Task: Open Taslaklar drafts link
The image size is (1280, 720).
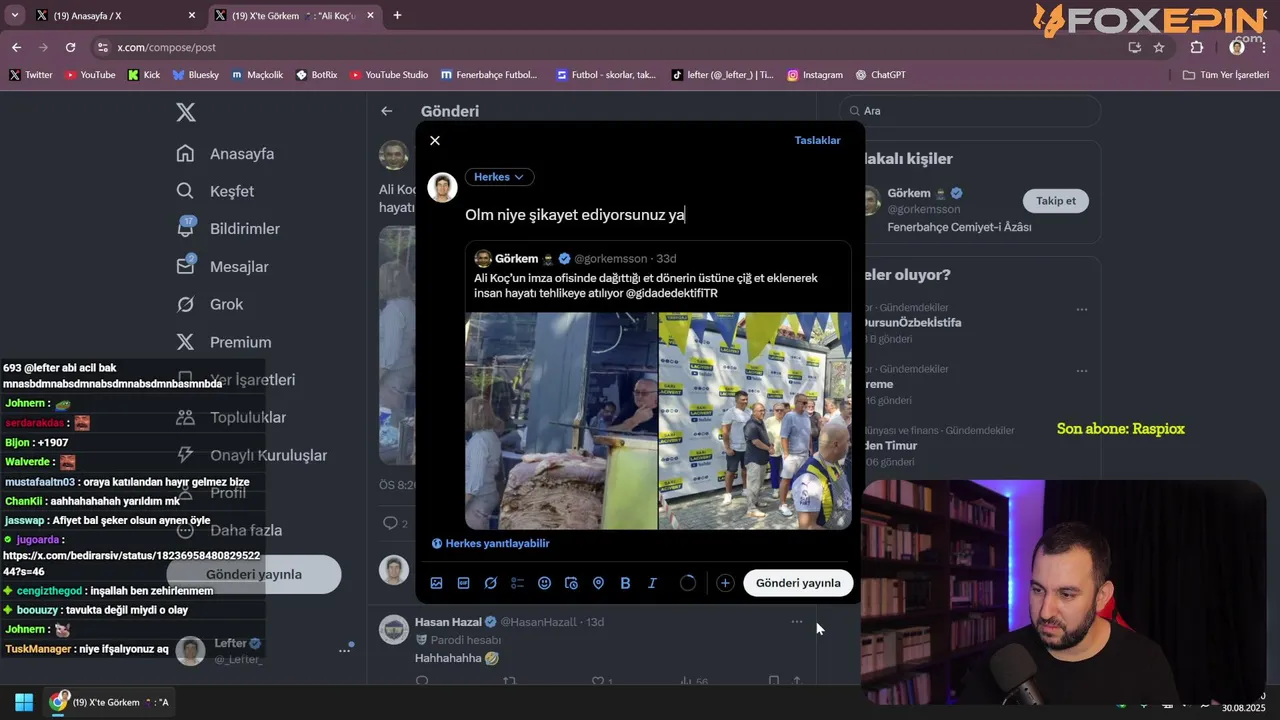Action: pos(817,141)
